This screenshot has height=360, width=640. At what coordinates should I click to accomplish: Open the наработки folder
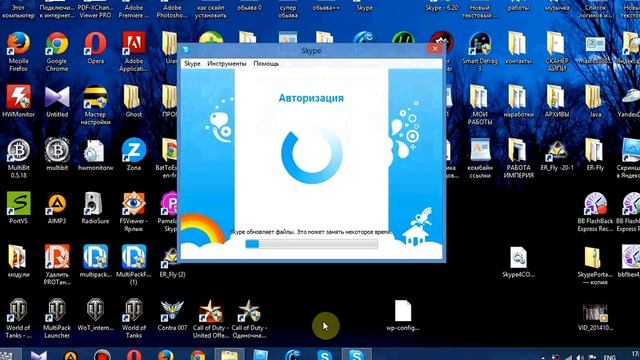tap(518, 102)
